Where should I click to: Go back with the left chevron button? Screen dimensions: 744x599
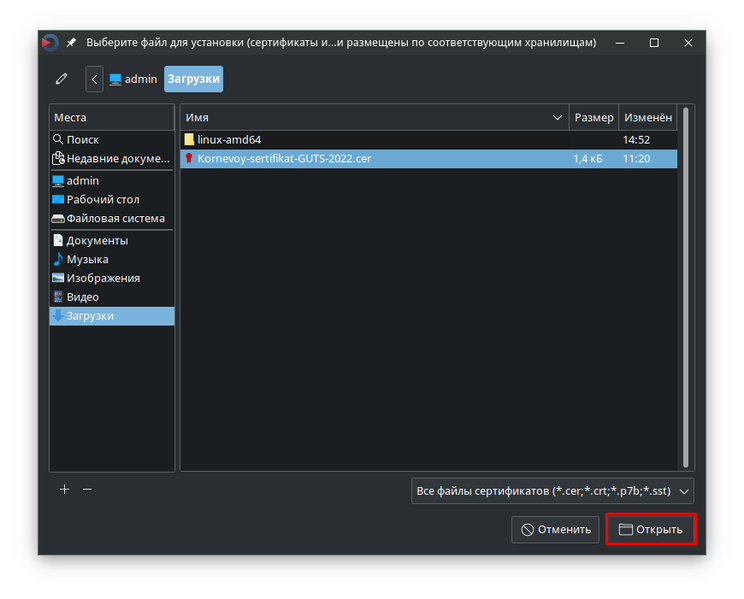(x=94, y=79)
